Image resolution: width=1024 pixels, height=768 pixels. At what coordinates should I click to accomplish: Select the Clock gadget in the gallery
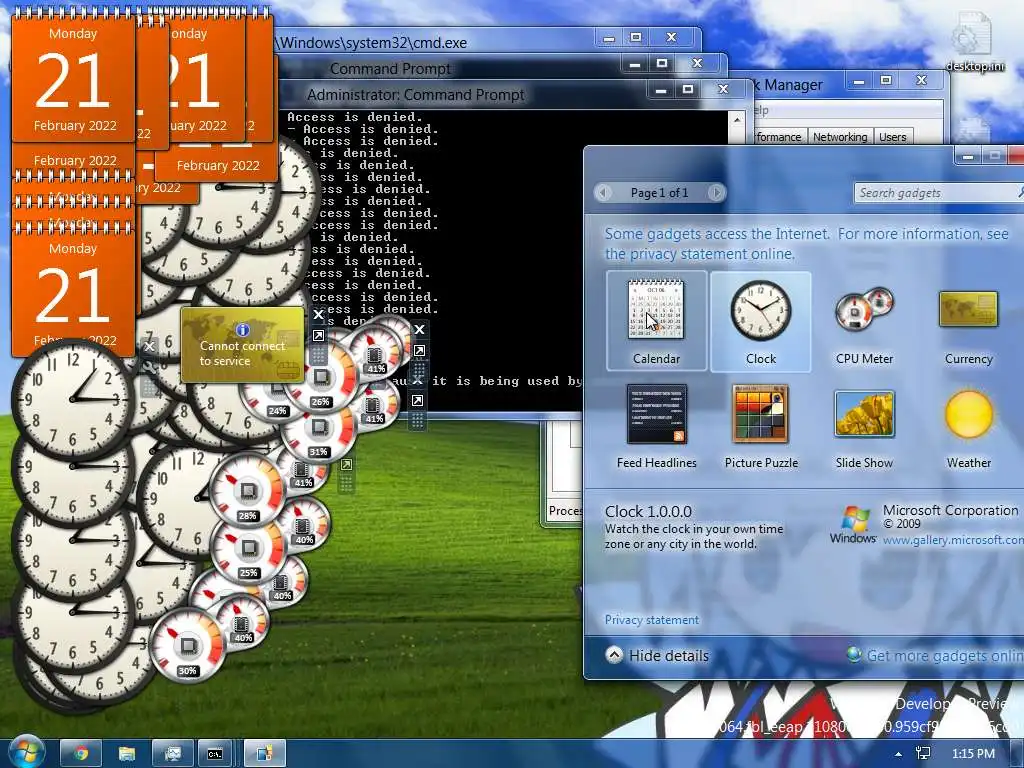point(761,321)
